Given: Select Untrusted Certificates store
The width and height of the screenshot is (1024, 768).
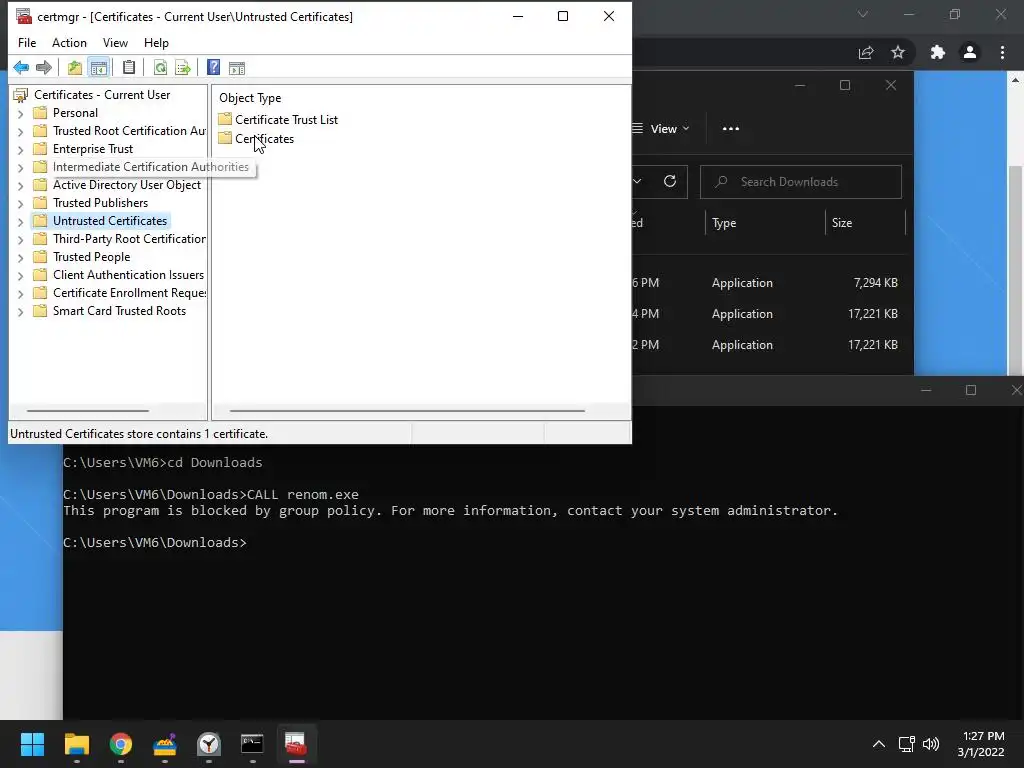Looking at the screenshot, I should (x=110, y=221).
